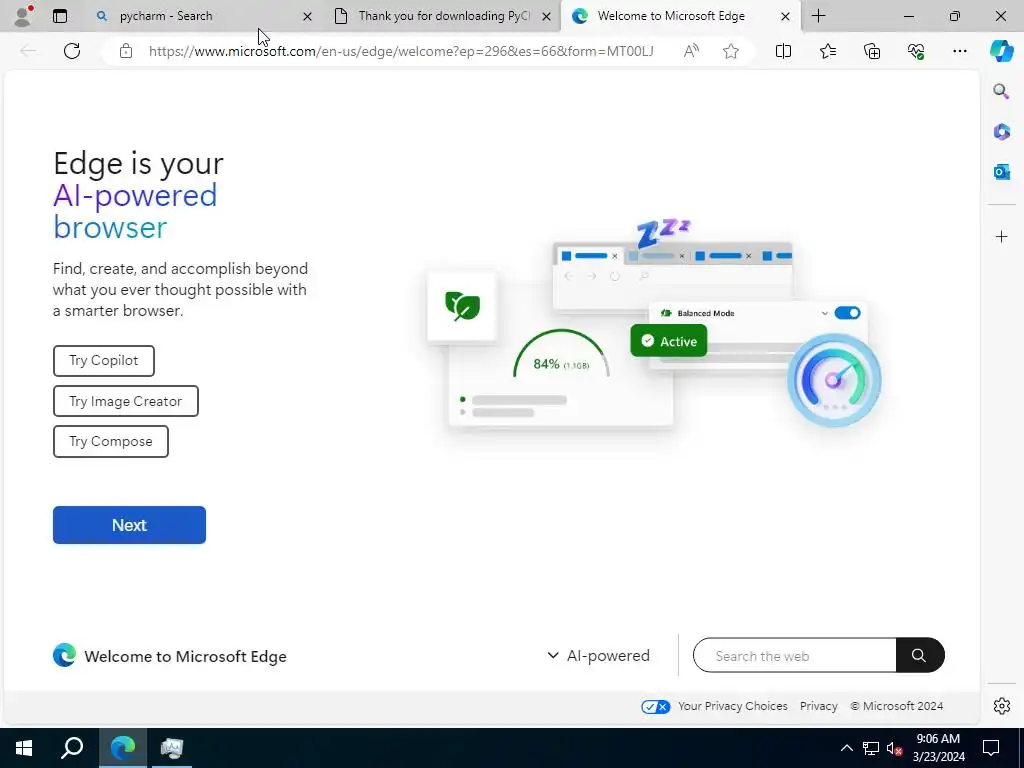
Task: Switch to Thank you for downloading tab
Action: [444, 16]
